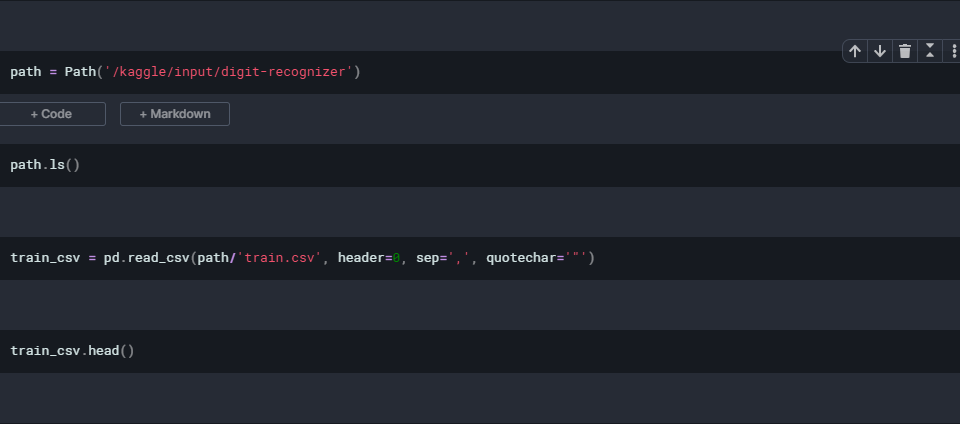Viewport: 960px width, 424px height.
Task: Move the selected cell down
Action: click(x=880, y=51)
